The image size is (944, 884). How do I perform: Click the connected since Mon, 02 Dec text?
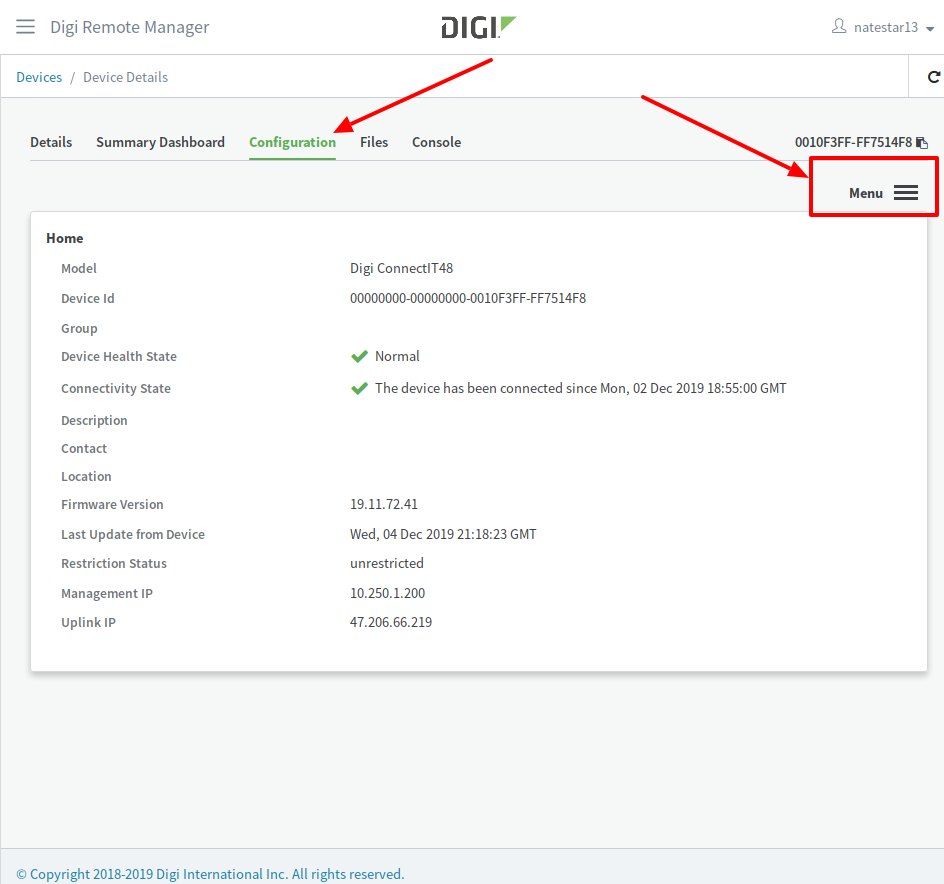pyautogui.click(x=580, y=388)
